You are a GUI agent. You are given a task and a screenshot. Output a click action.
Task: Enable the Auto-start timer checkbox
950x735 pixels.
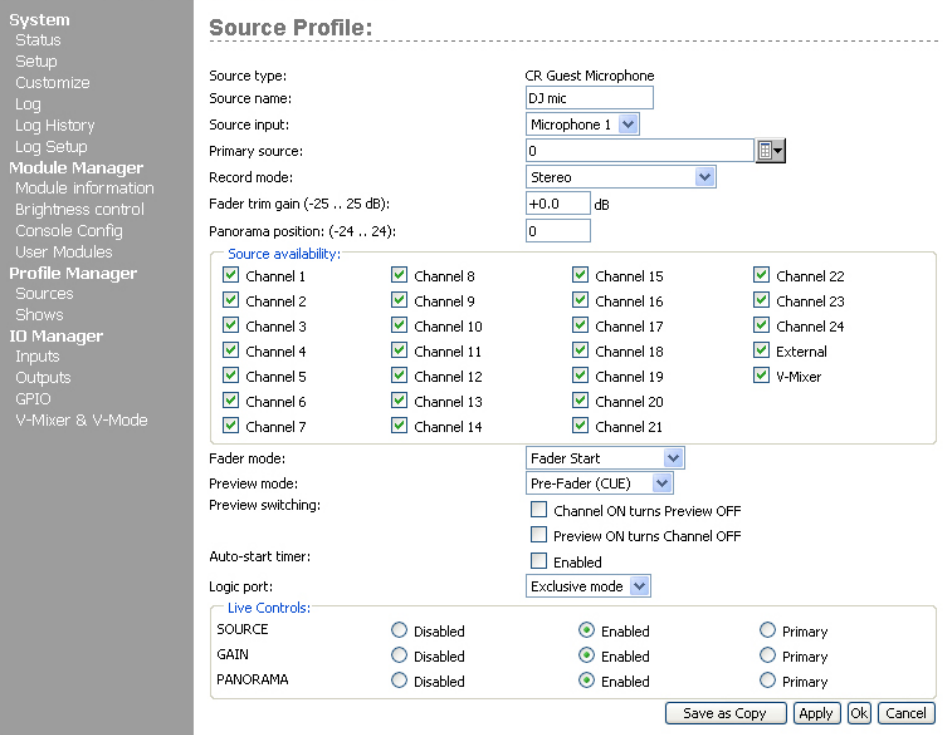(x=539, y=562)
